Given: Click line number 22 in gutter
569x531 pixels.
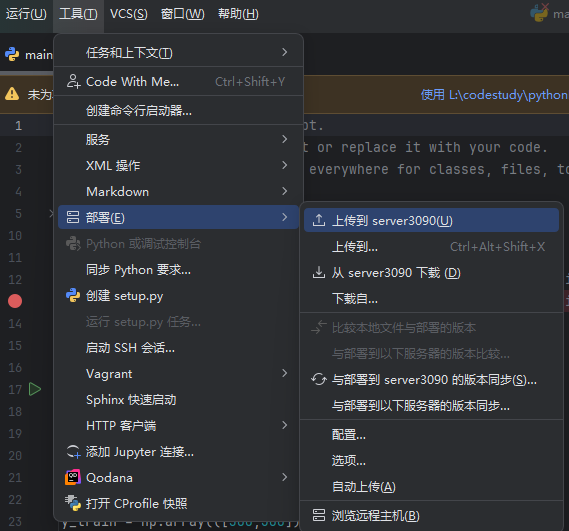Looking at the screenshot, I should pos(15,500).
